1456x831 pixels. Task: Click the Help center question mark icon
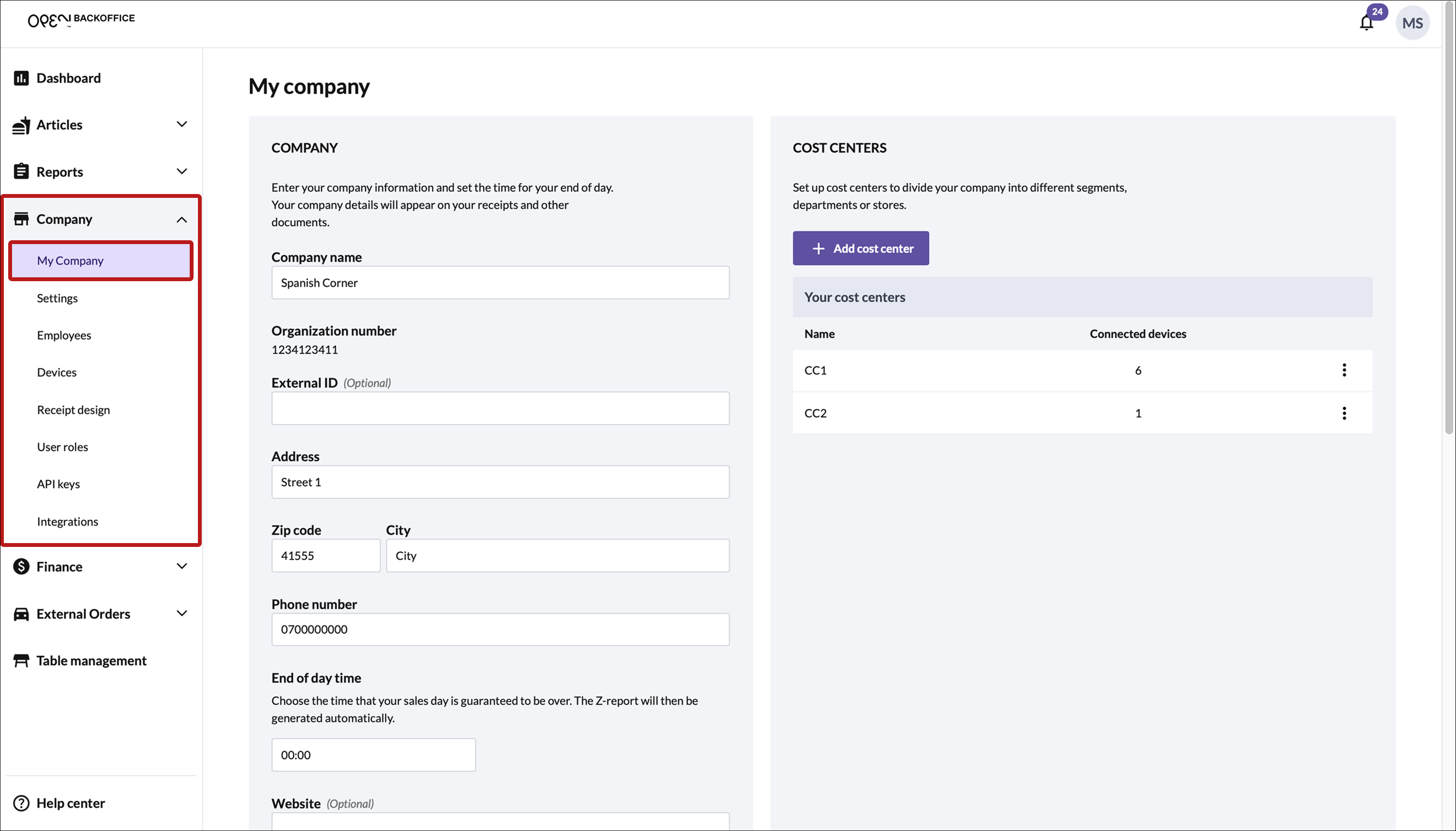(21, 803)
